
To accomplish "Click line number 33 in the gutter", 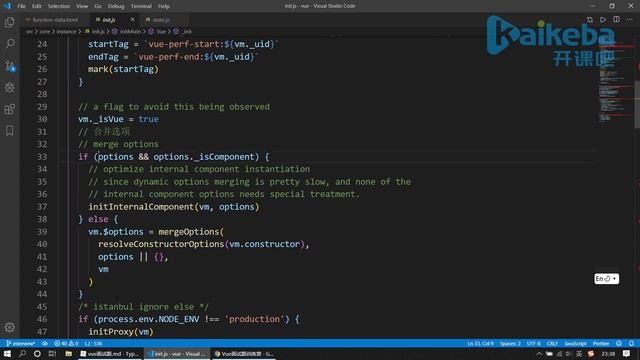I will tap(42, 157).
